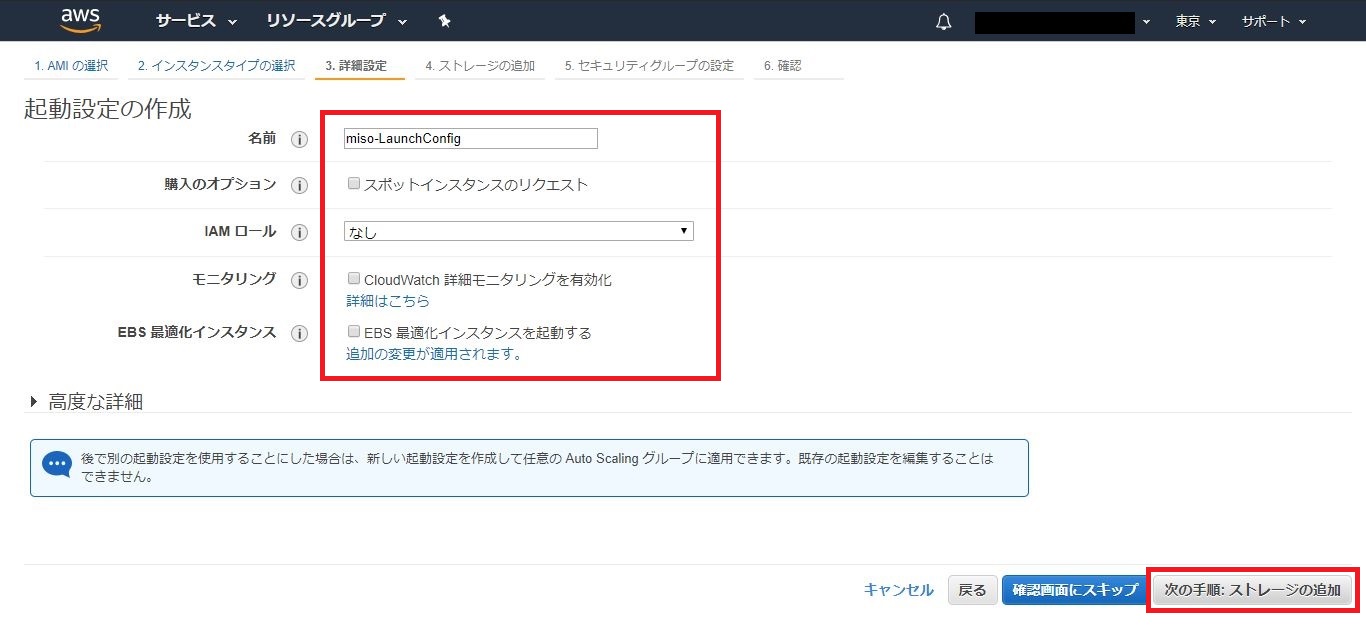This screenshot has width=1366, height=625.
Task: Open the サービス menu
Action: (196, 21)
